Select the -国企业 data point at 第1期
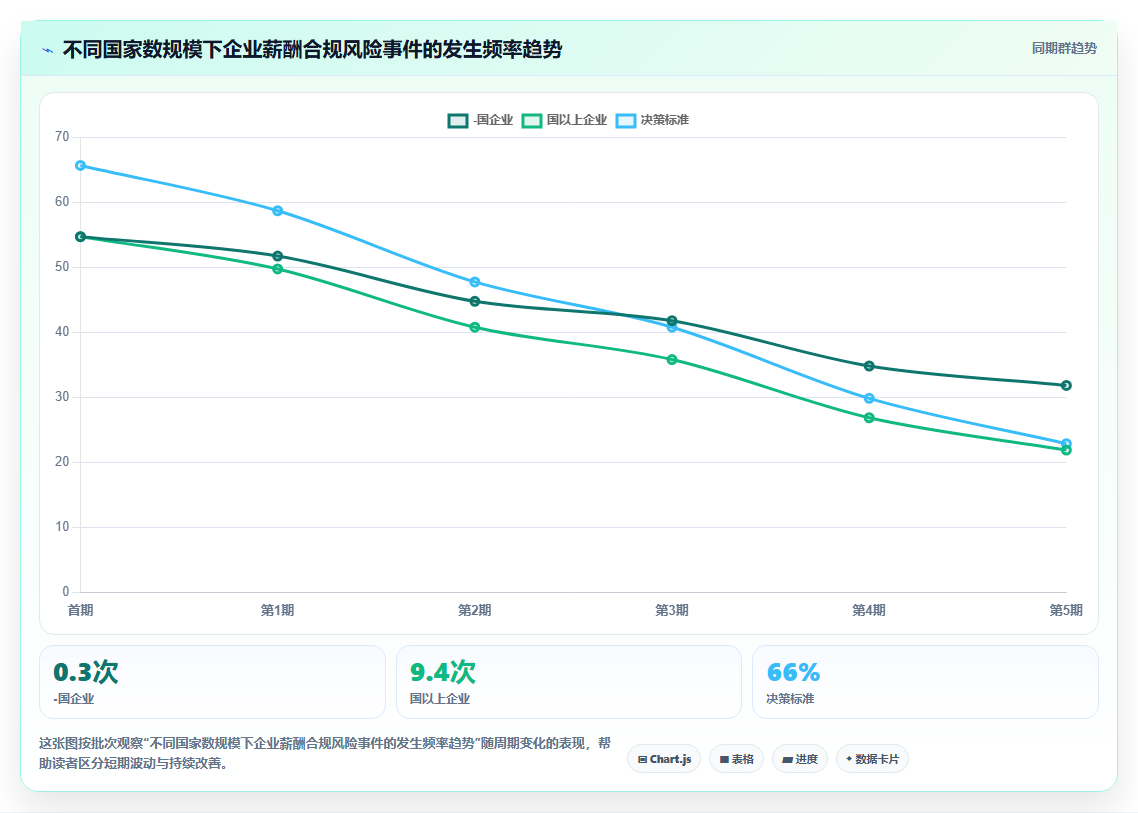 point(277,256)
